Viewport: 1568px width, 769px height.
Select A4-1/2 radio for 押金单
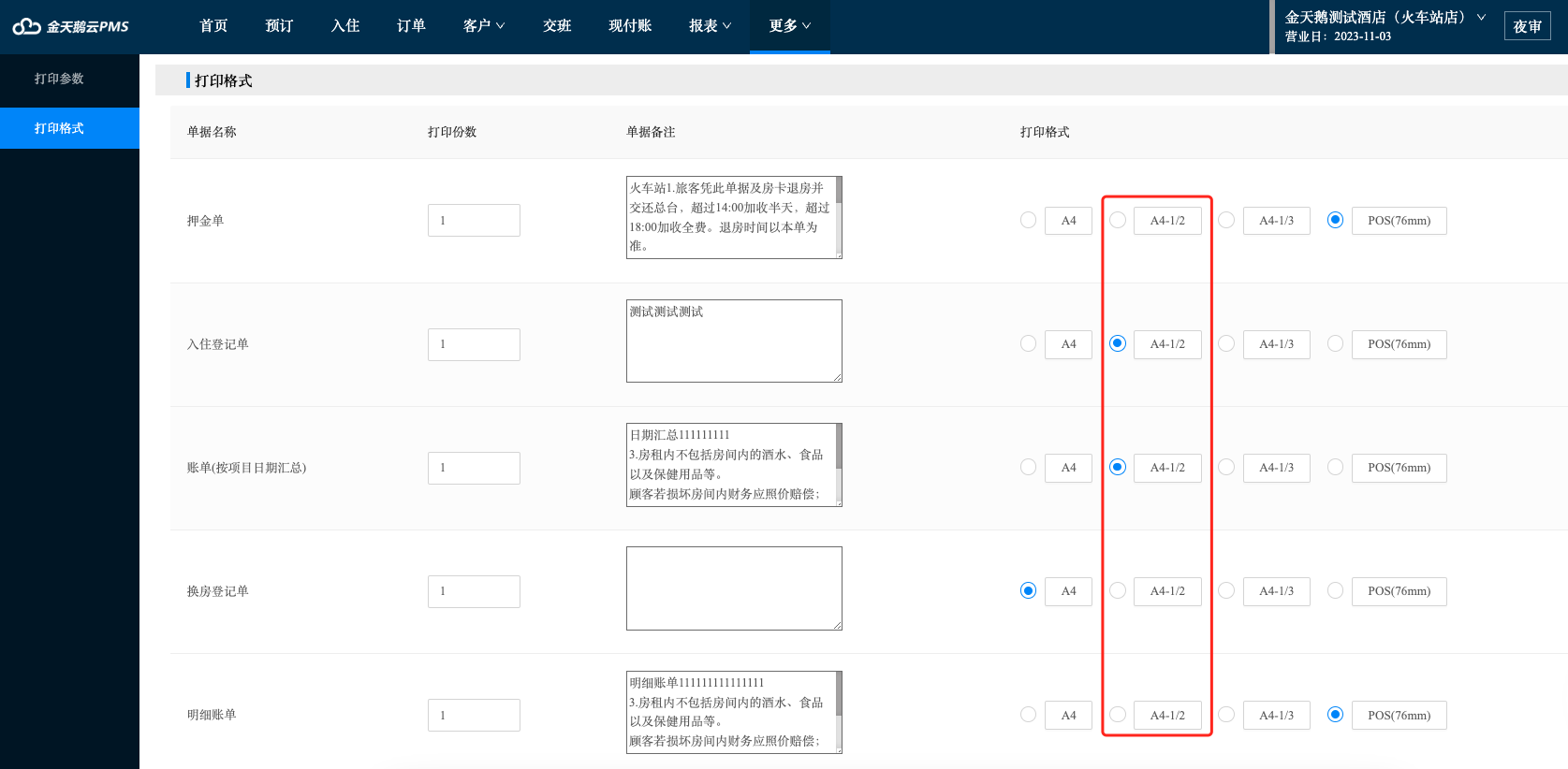pyautogui.click(x=1118, y=220)
